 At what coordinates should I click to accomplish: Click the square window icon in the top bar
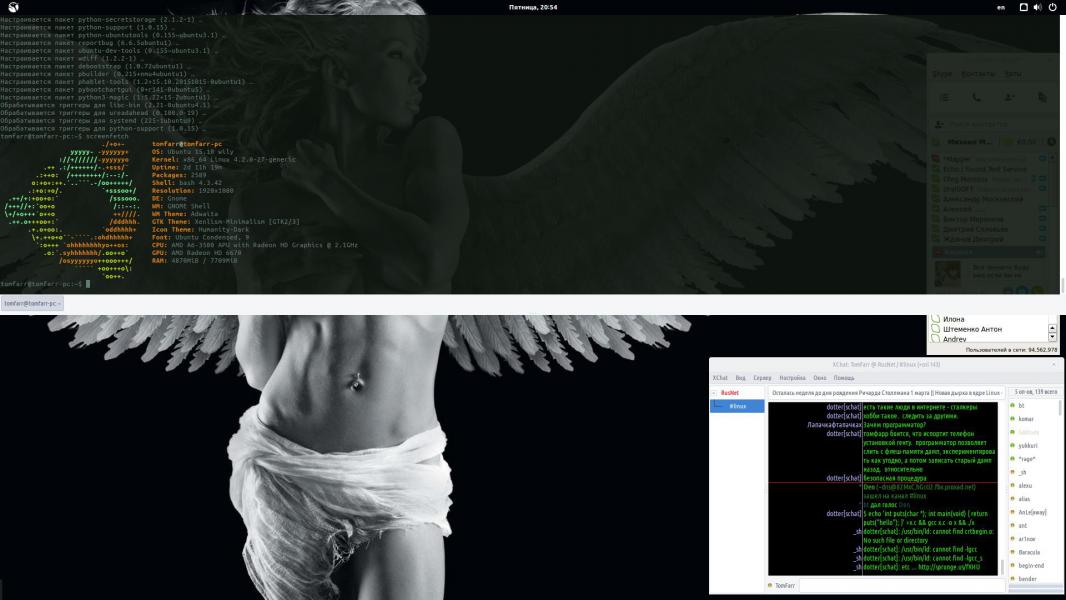1023,7
